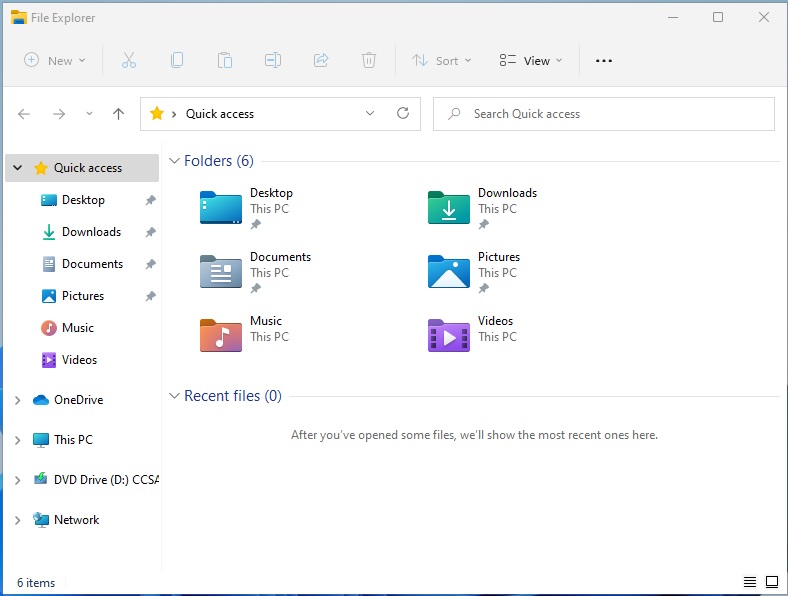
Task: Open the New item menu
Action: click(55, 61)
